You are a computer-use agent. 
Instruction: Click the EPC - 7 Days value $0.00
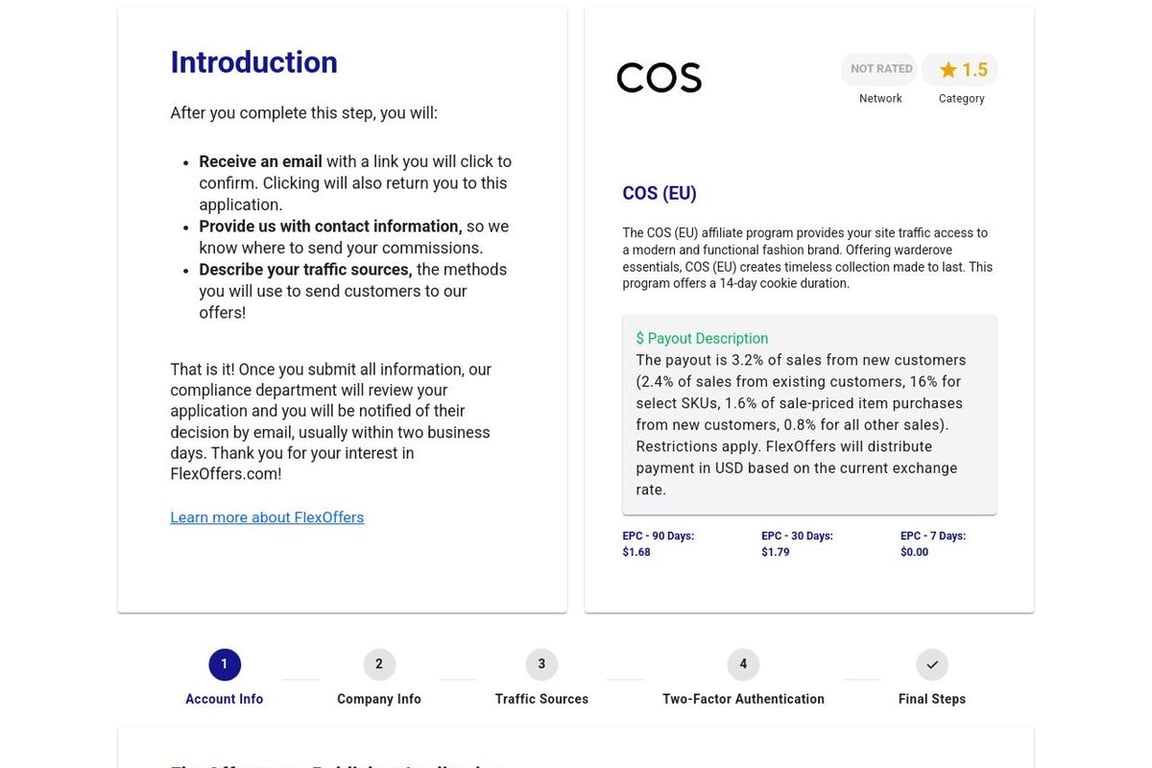(x=915, y=552)
